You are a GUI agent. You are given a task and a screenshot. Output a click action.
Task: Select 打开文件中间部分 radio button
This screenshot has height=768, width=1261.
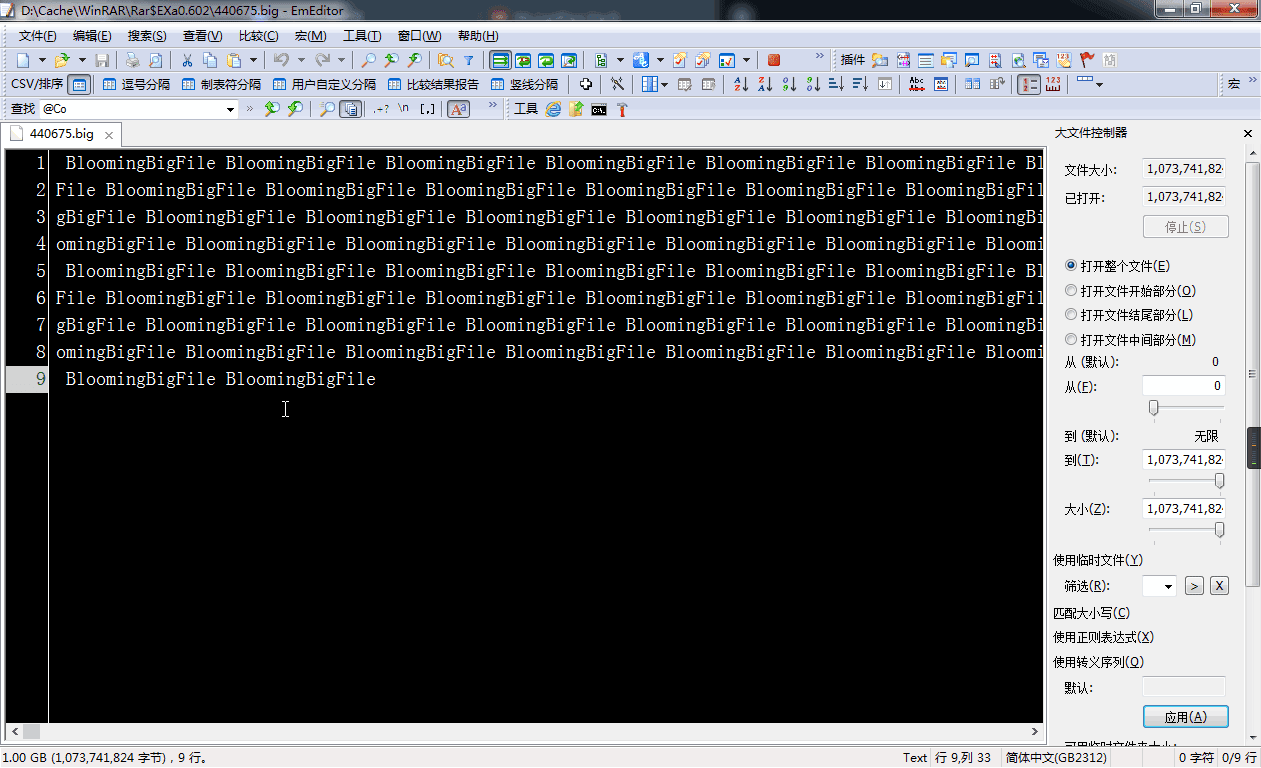click(1071, 340)
